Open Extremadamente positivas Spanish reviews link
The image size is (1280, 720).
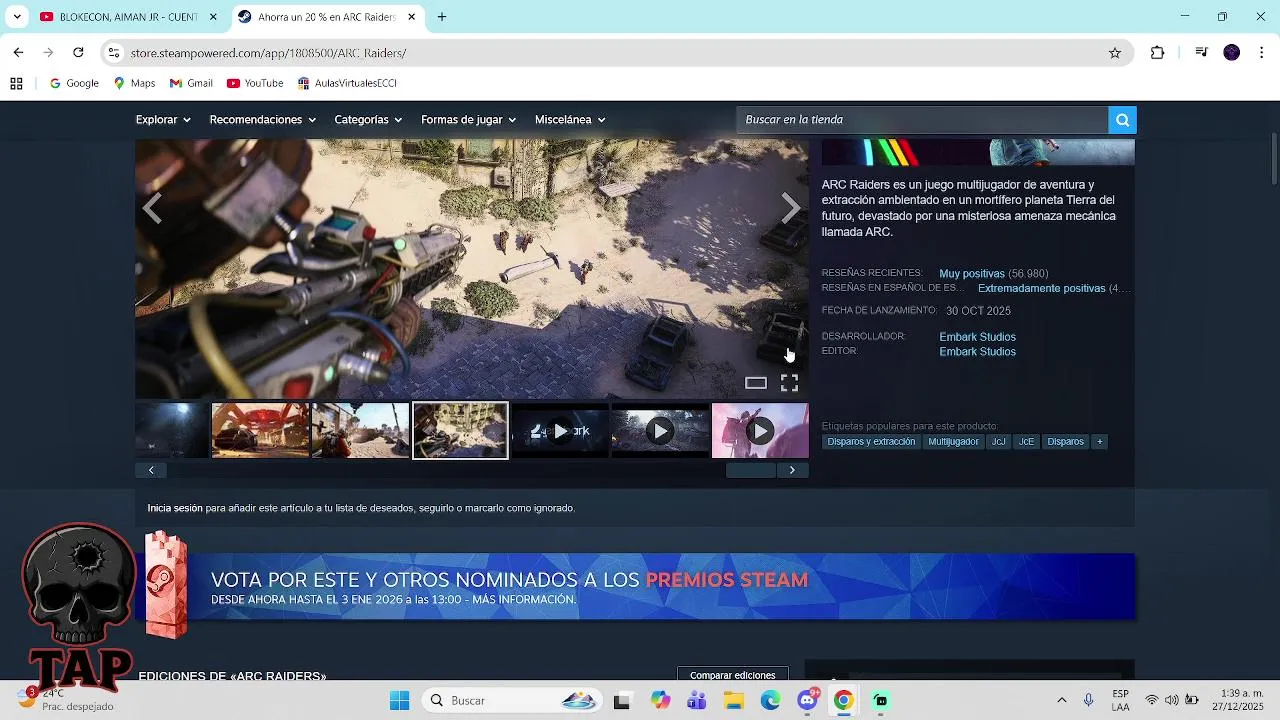tap(1041, 288)
